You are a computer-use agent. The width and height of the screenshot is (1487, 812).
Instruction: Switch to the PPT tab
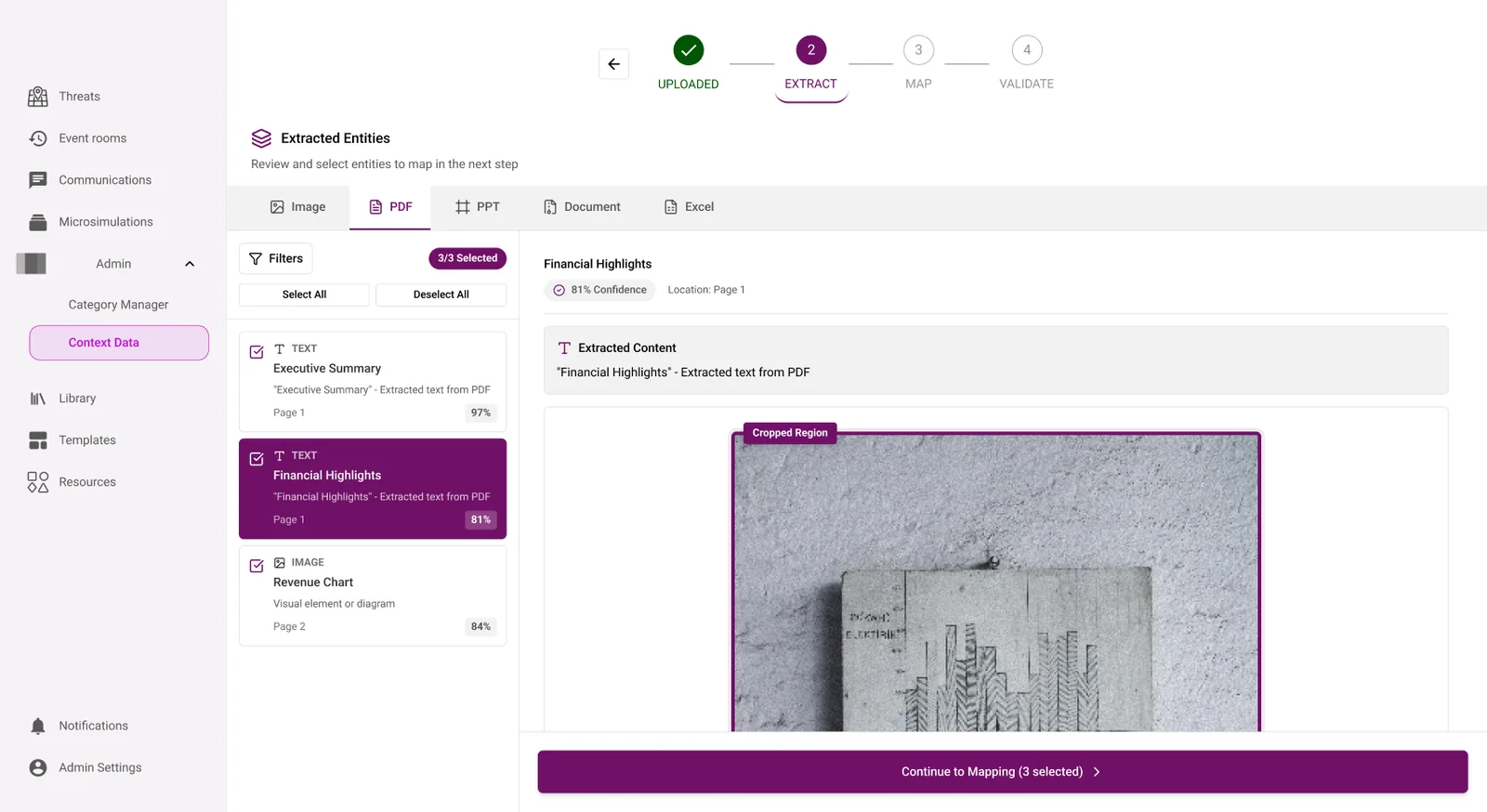(478, 207)
